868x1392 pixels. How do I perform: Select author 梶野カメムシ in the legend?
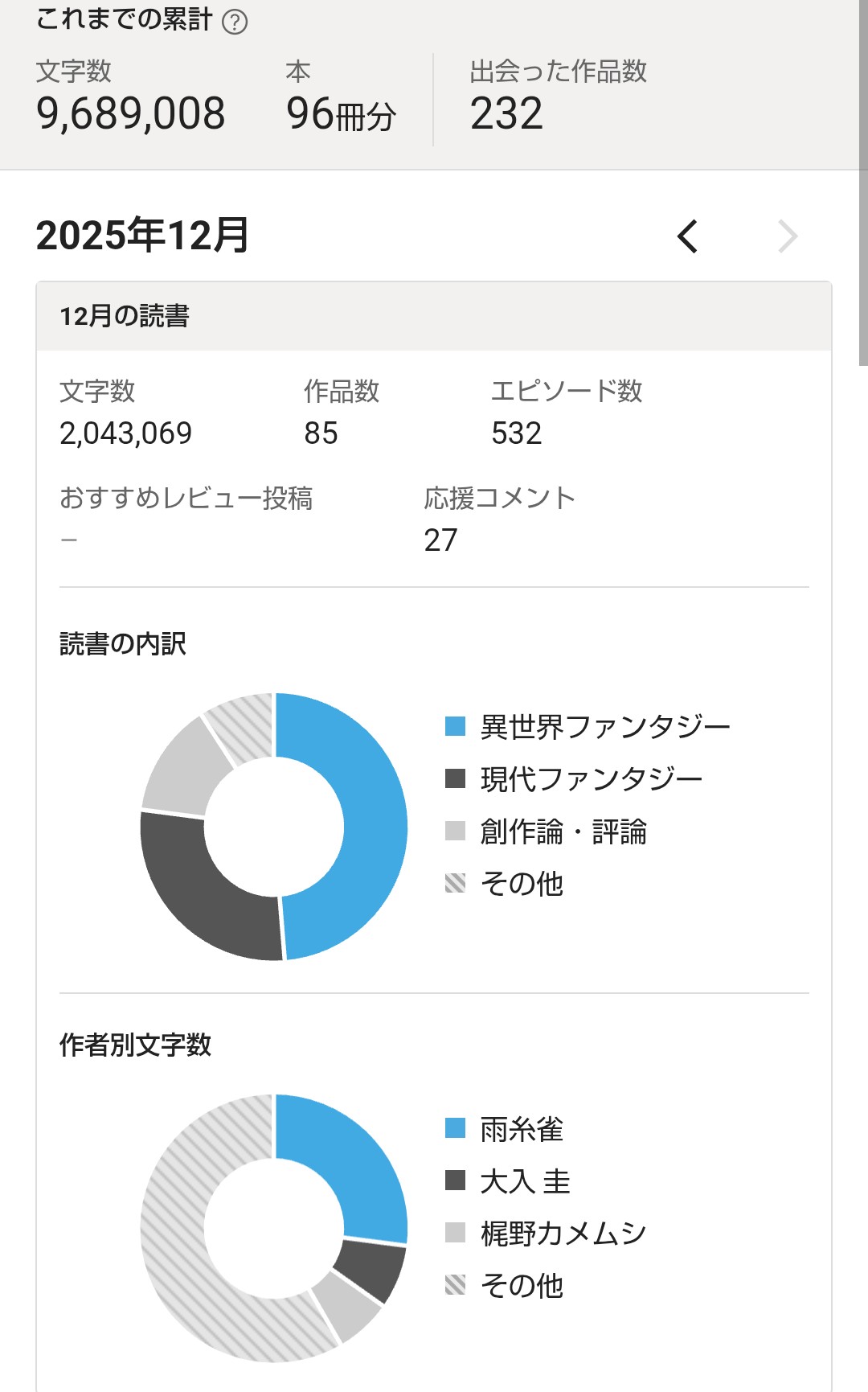click(x=563, y=1234)
